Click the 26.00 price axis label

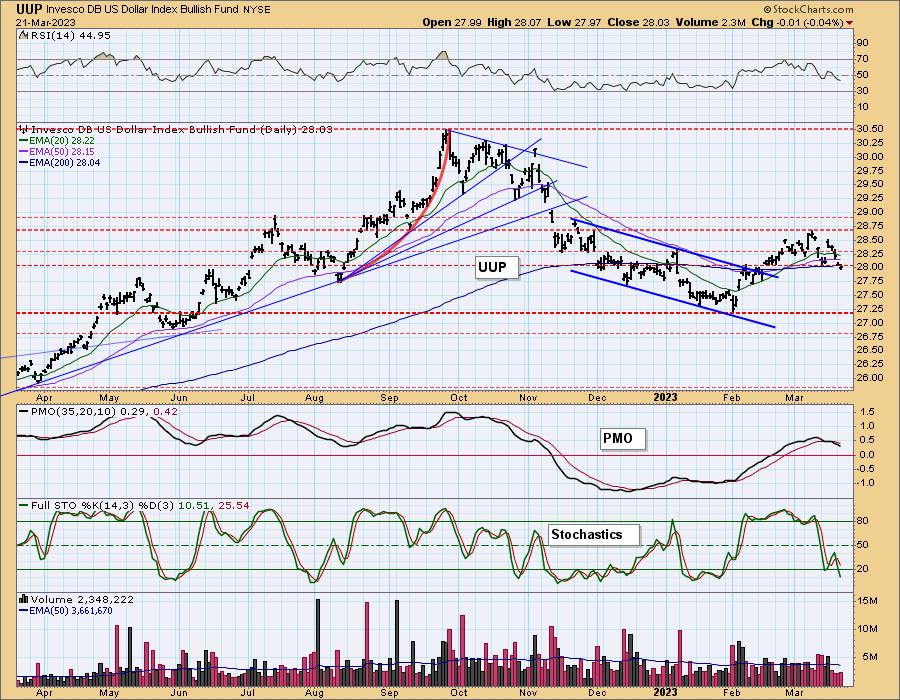click(x=870, y=378)
